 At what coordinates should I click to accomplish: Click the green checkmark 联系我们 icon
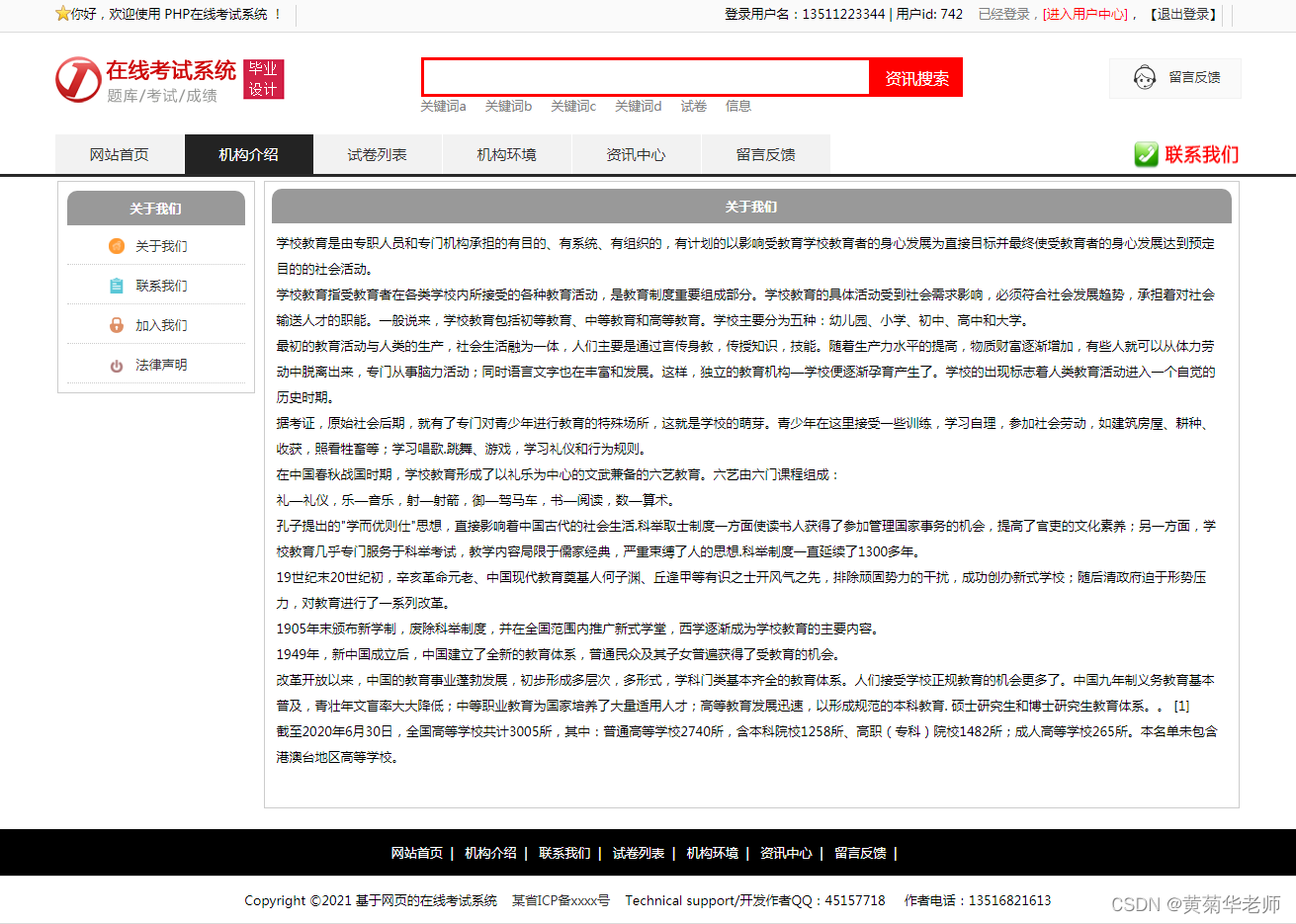coord(1145,154)
